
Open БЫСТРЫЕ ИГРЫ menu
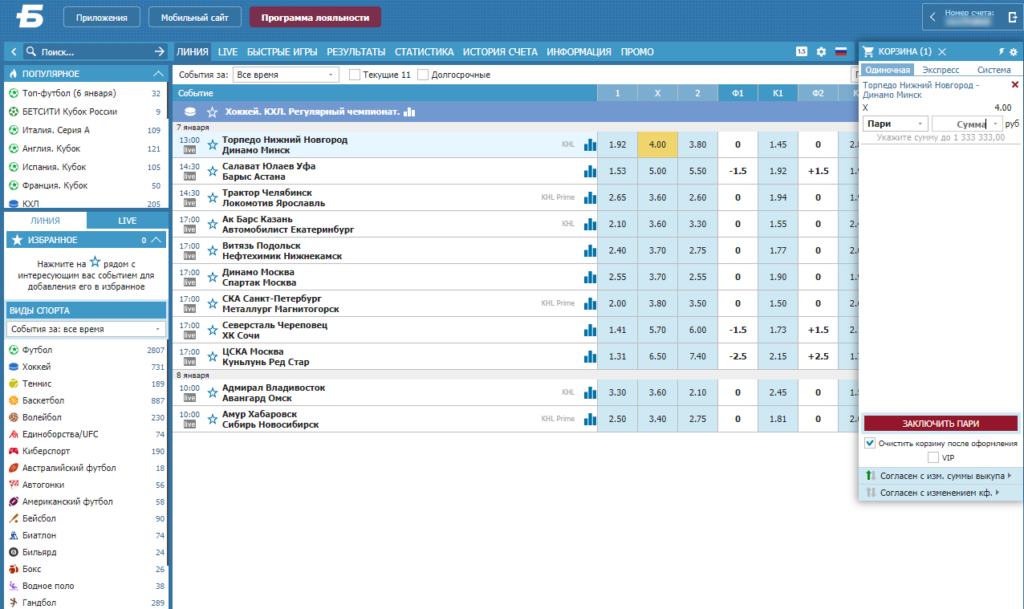(x=282, y=52)
